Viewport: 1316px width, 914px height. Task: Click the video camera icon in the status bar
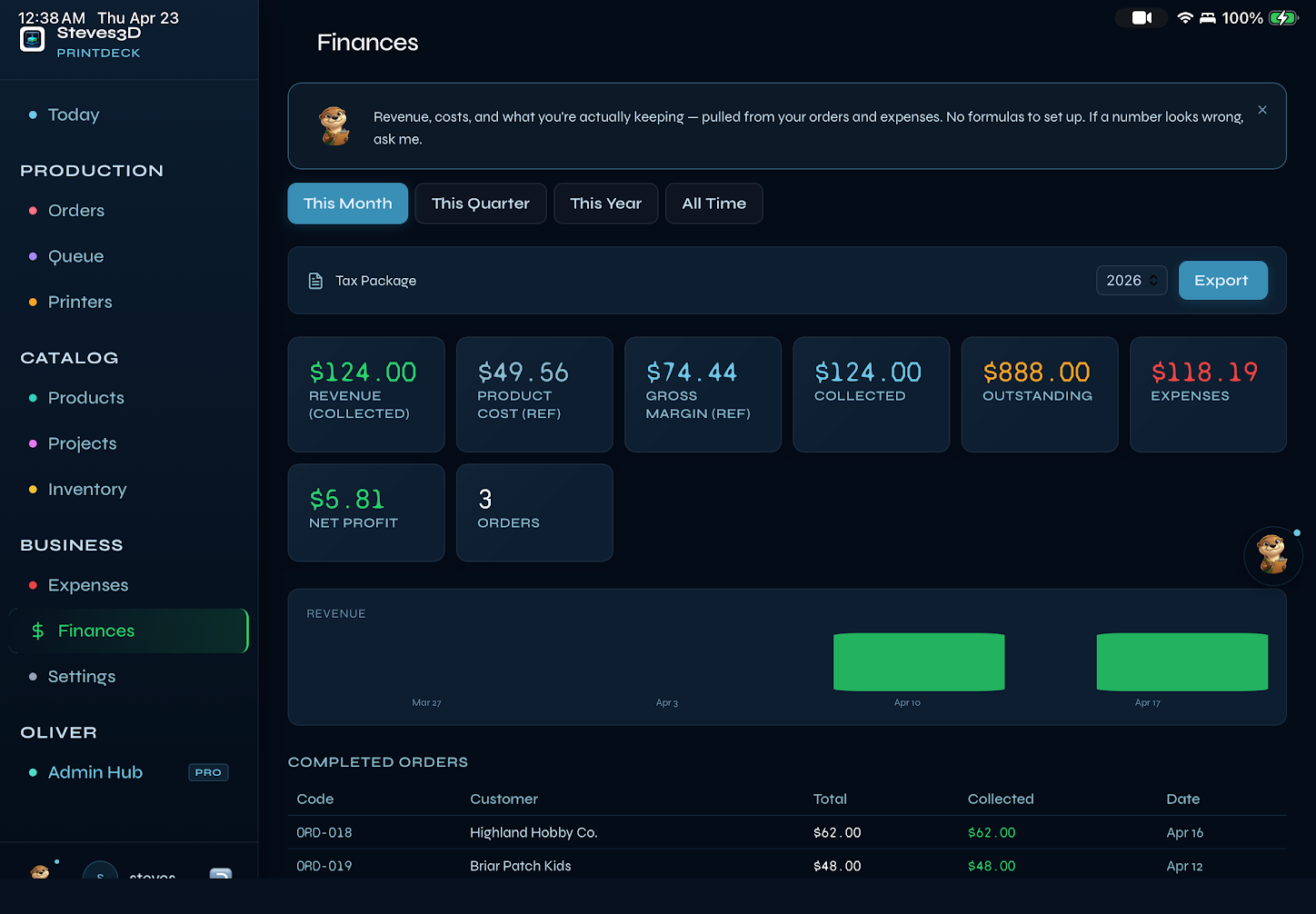(x=1140, y=17)
